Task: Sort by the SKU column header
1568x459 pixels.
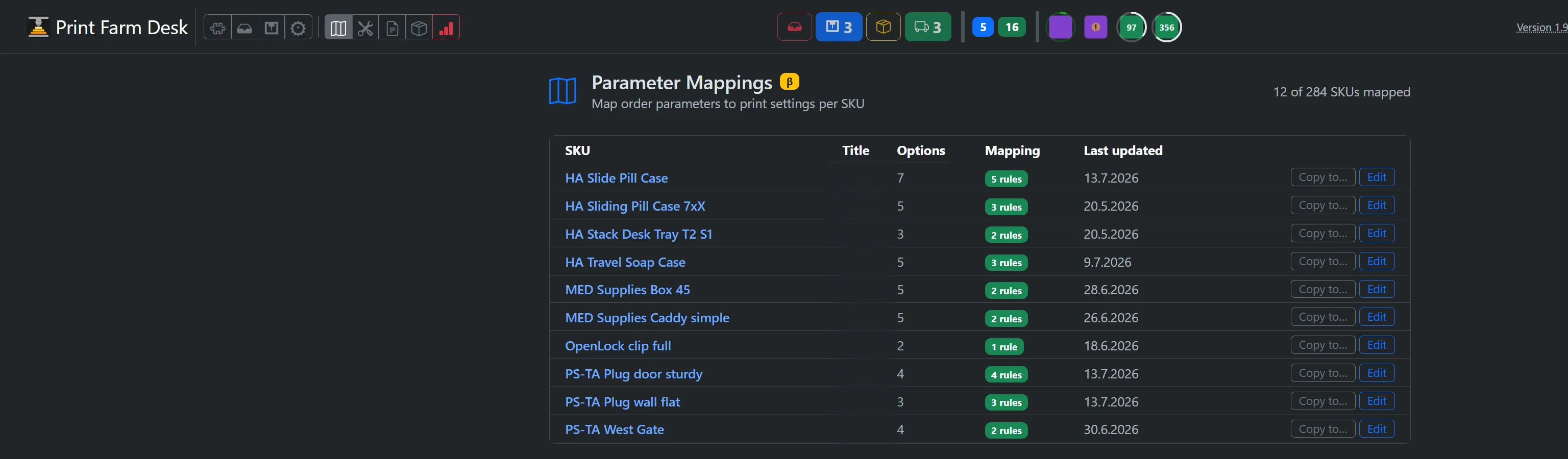Action: click(577, 150)
